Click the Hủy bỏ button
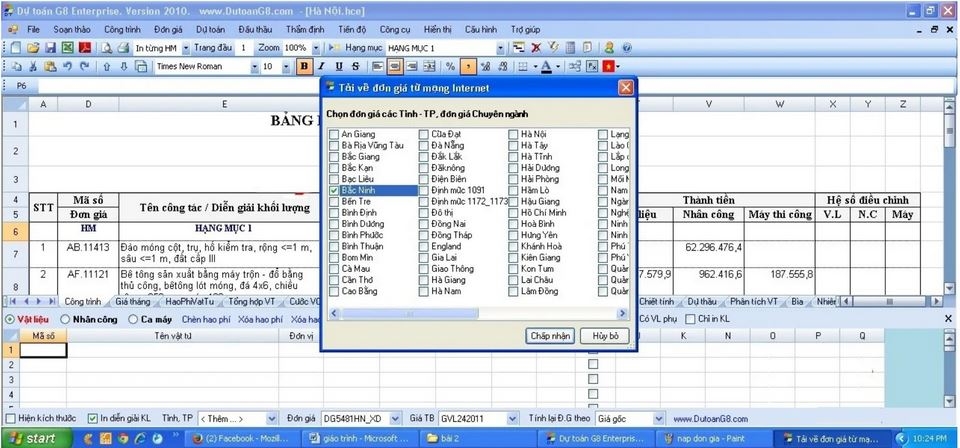This screenshot has width=960, height=448. click(x=604, y=336)
